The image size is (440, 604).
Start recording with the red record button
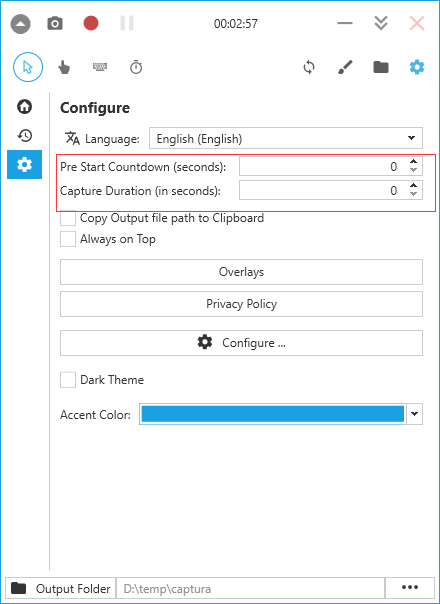click(x=91, y=23)
